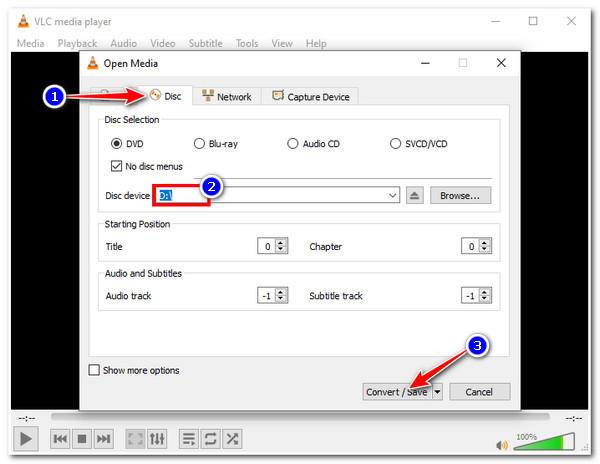Click the Subtitle track number field
Screen dimensions: 600x464
tap(471, 295)
